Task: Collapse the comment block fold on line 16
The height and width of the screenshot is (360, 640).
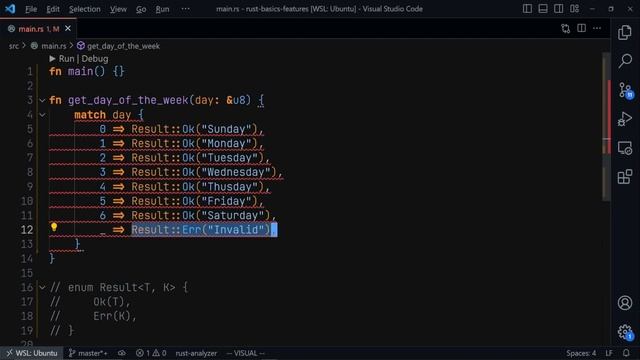Action: 42,288
